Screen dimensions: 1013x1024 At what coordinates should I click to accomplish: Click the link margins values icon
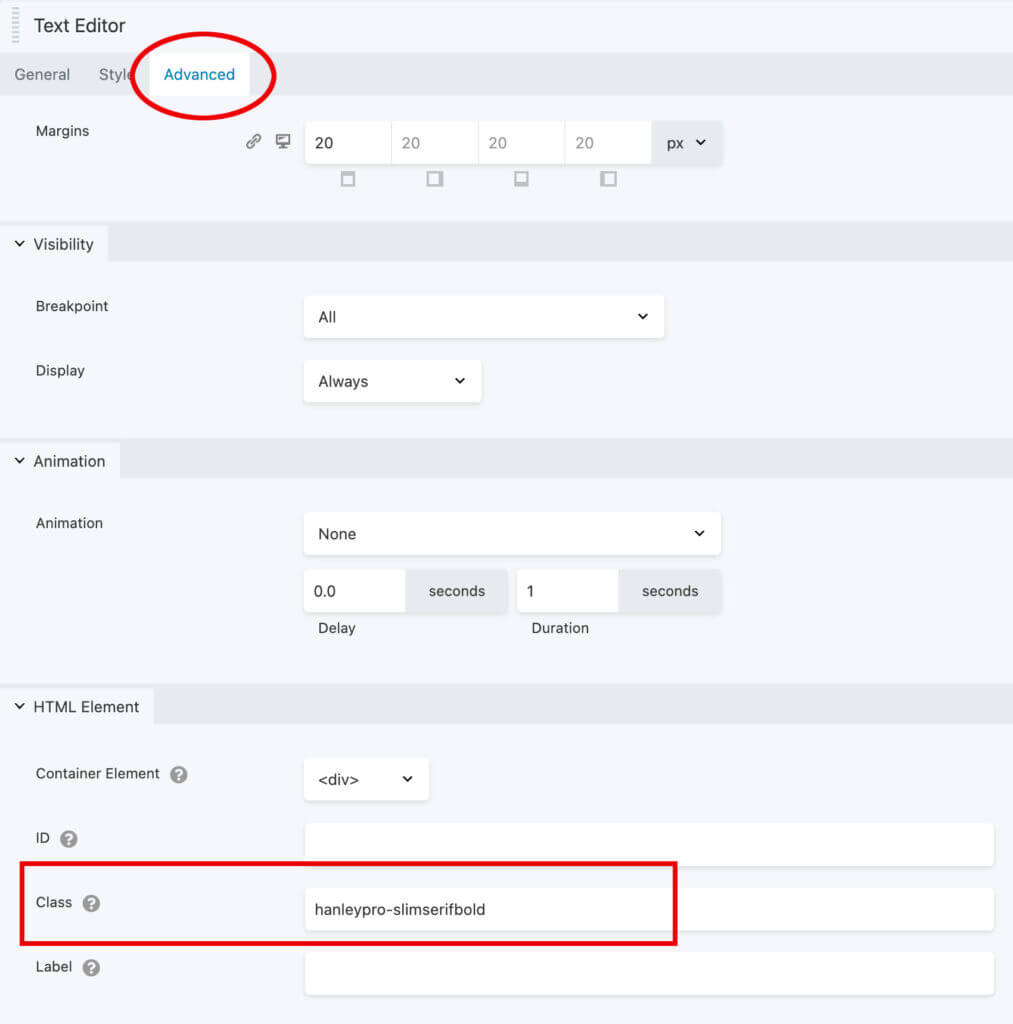pos(253,142)
